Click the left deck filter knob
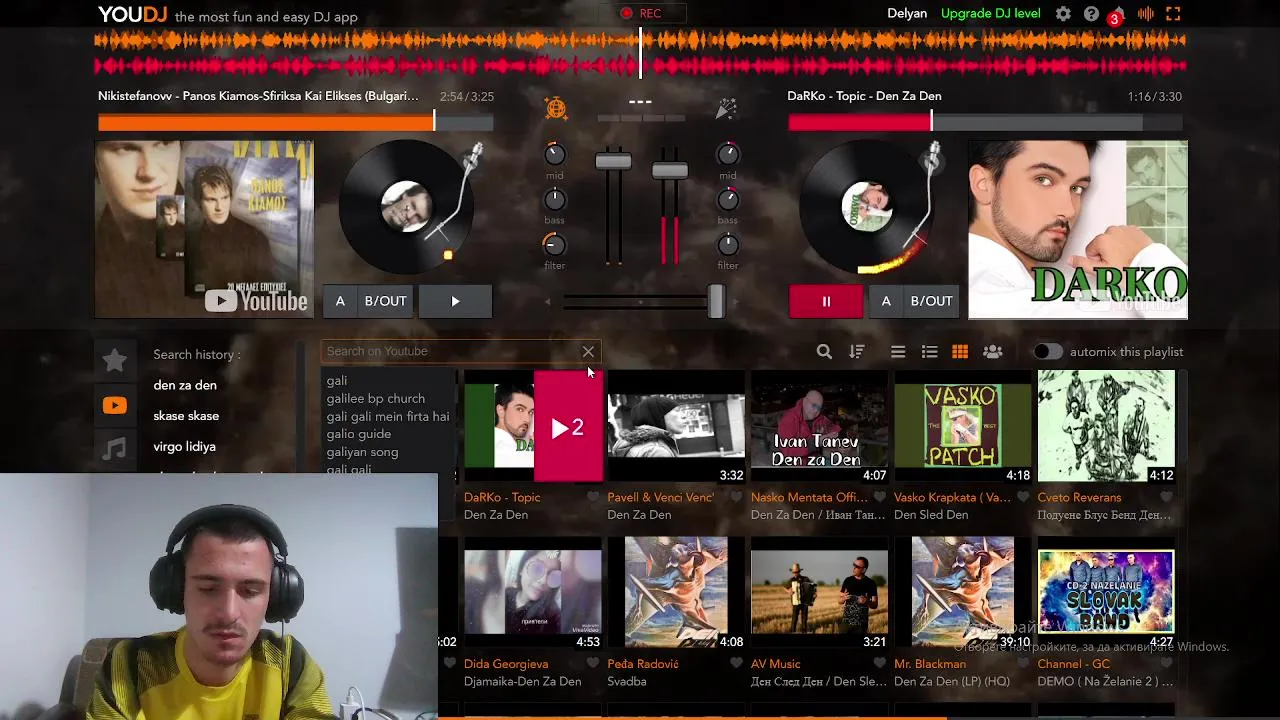Image resolution: width=1280 pixels, height=720 pixels. [x=555, y=244]
